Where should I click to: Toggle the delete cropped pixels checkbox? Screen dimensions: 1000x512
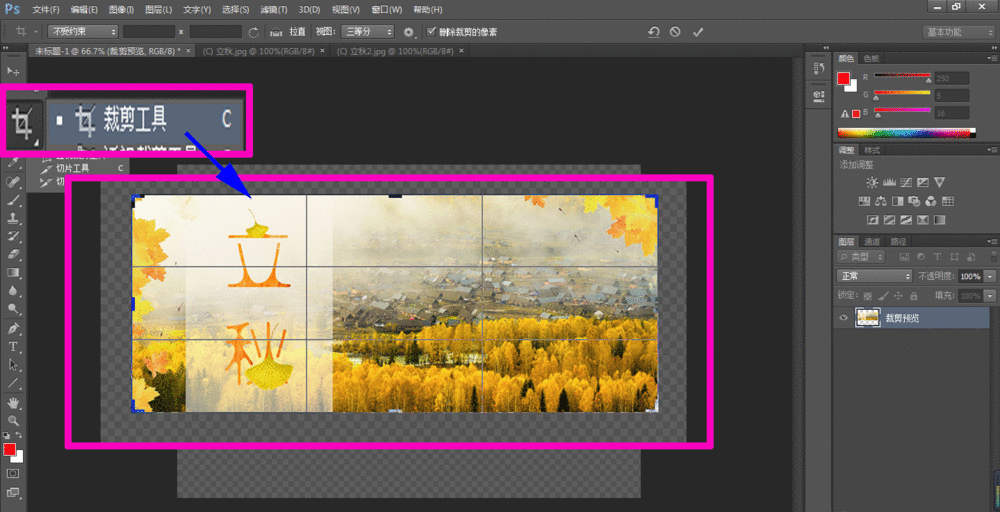coord(431,32)
